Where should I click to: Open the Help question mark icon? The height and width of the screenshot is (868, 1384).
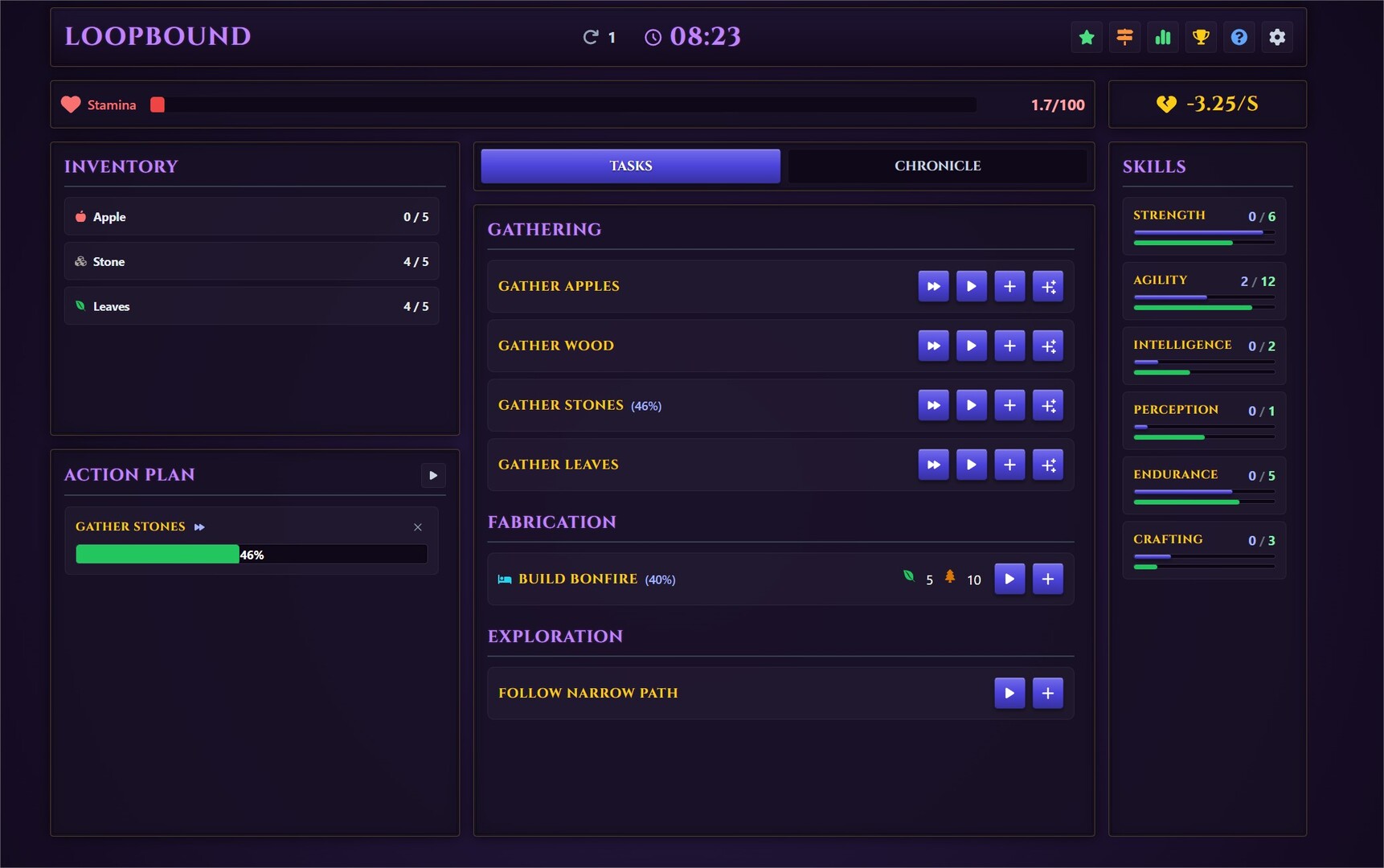coord(1239,37)
